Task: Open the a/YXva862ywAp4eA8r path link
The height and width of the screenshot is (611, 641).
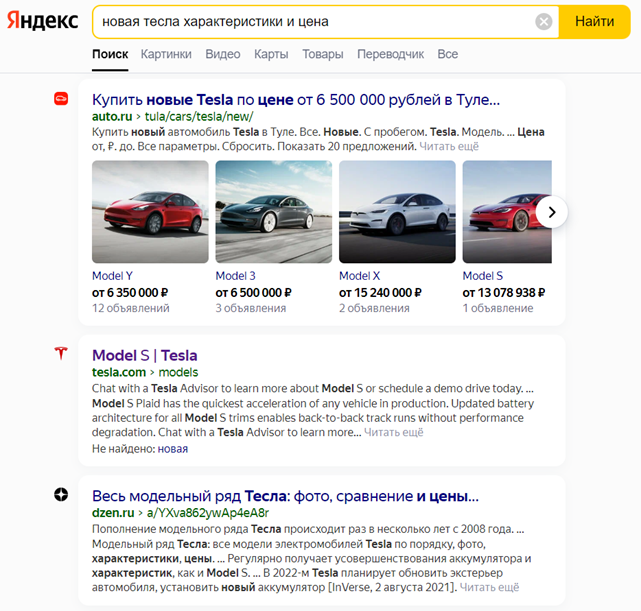Action: tap(208, 513)
